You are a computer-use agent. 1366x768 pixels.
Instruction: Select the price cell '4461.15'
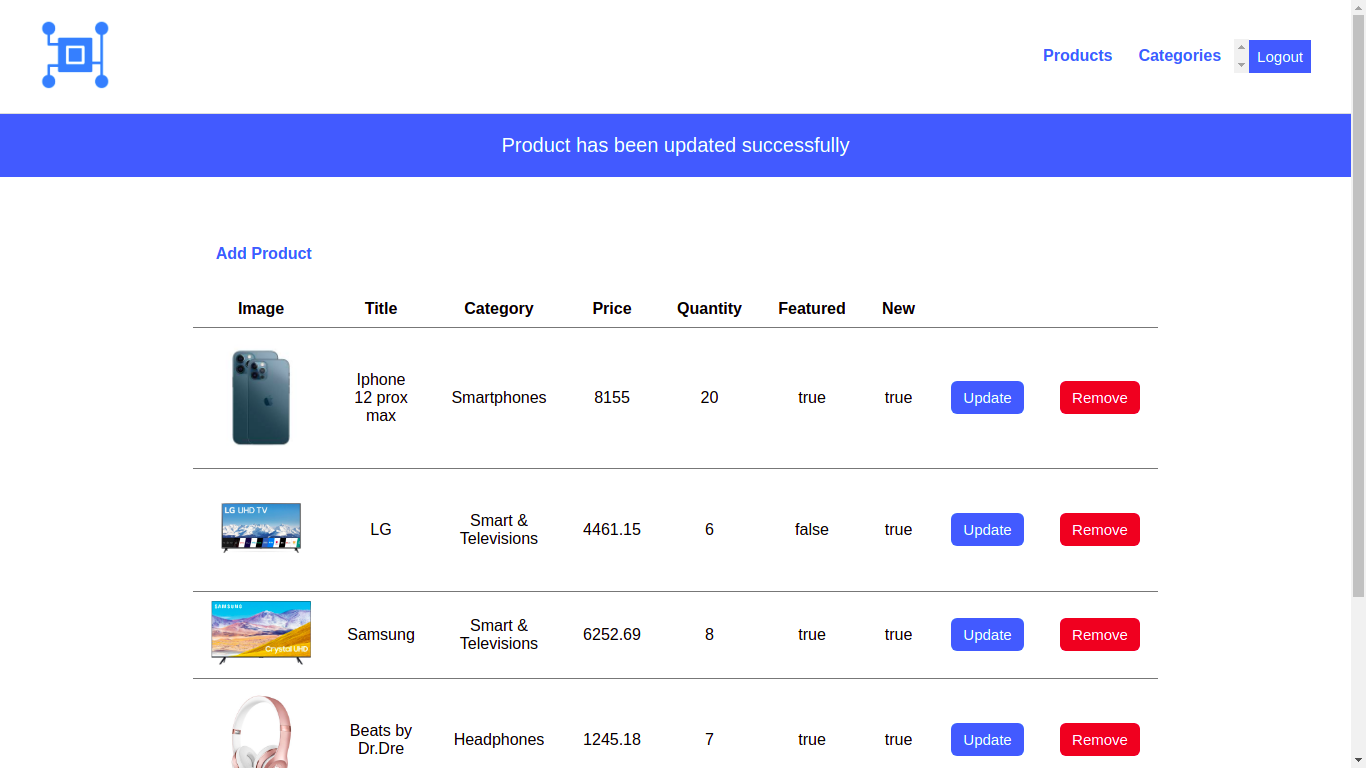coord(612,530)
